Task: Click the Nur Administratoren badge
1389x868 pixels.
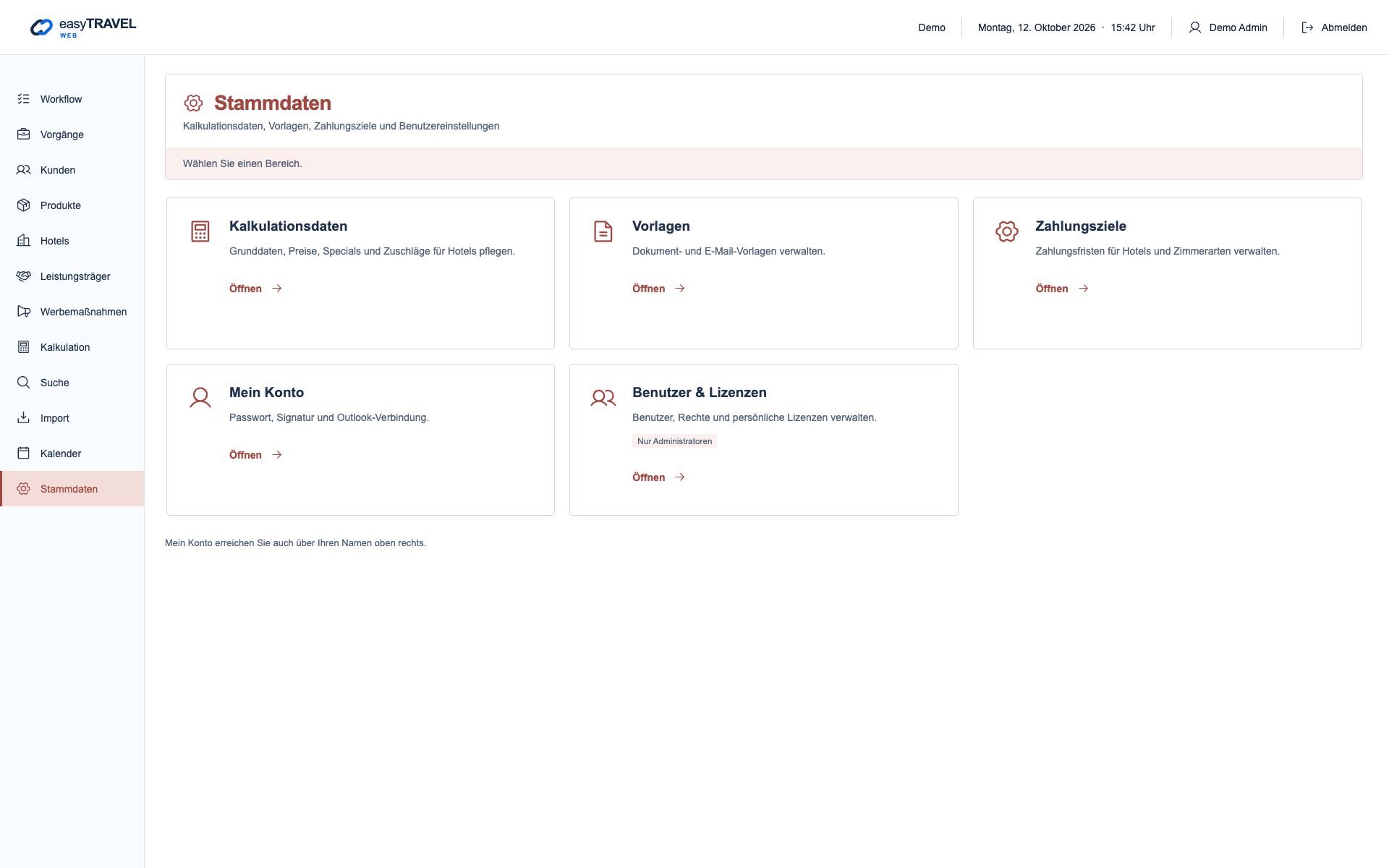Action: (674, 441)
